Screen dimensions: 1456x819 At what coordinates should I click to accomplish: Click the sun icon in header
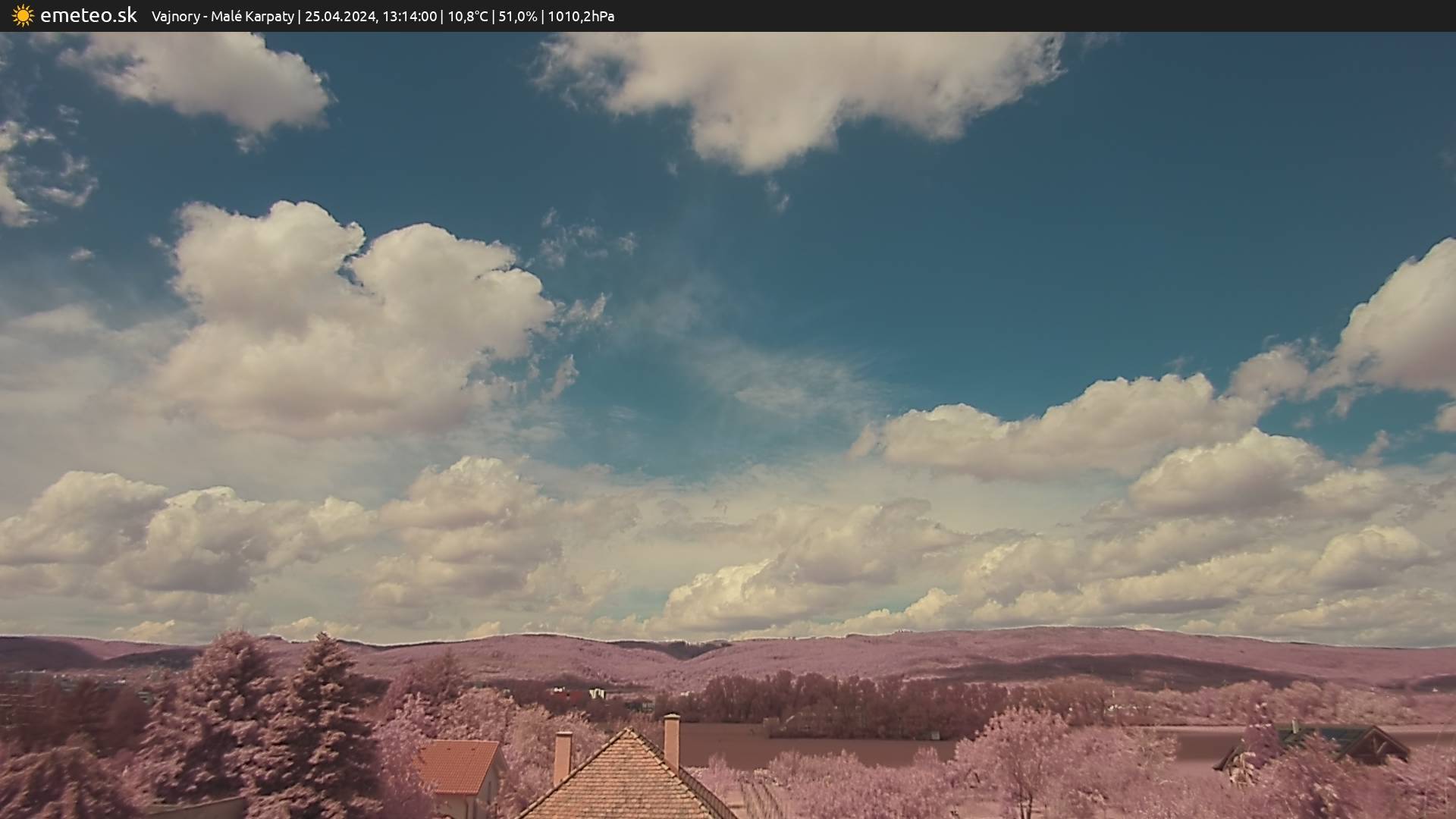click(23, 16)
